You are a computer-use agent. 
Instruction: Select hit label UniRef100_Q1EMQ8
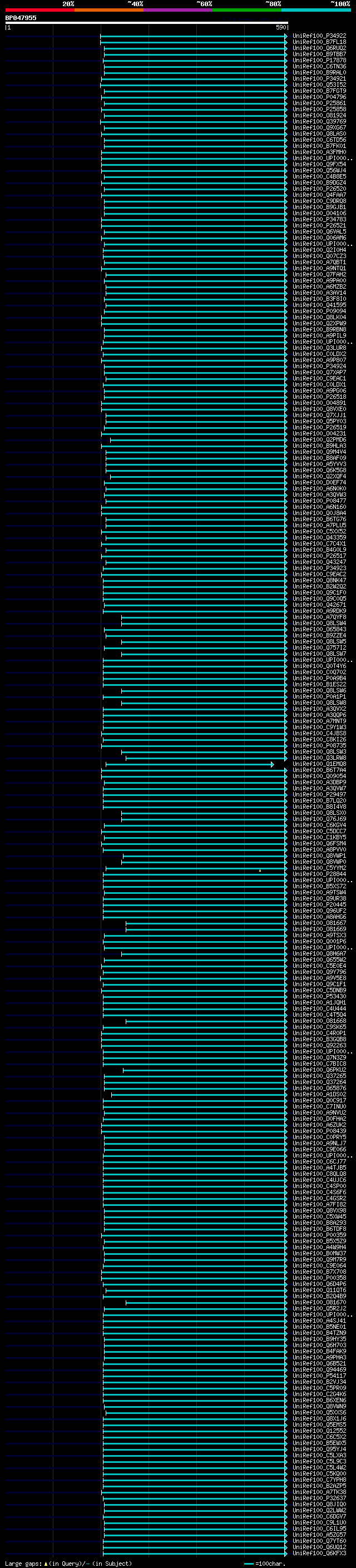pyautogui.click(x=319, y=764)
